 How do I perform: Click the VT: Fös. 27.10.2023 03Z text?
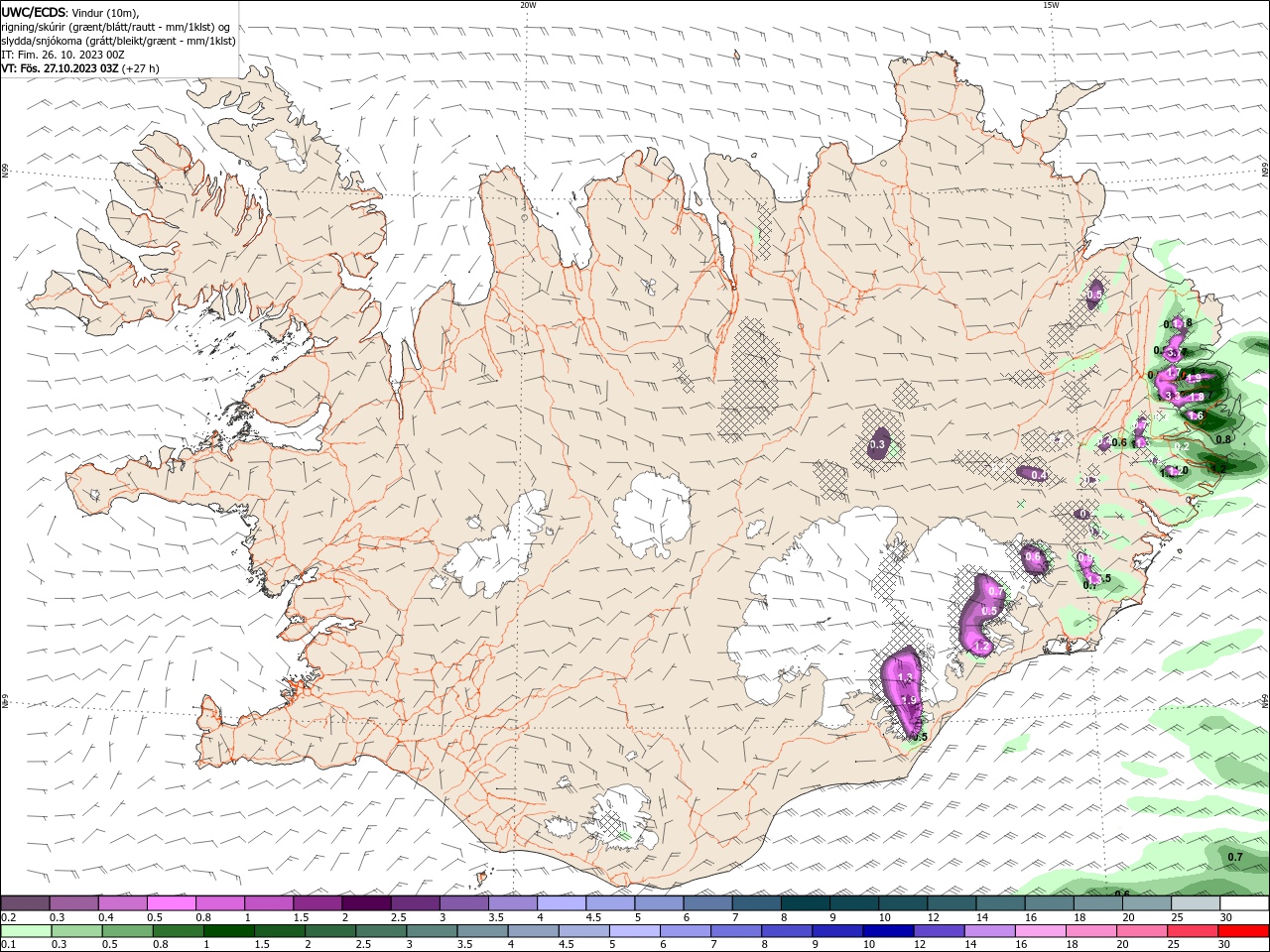tap(60, 68)
